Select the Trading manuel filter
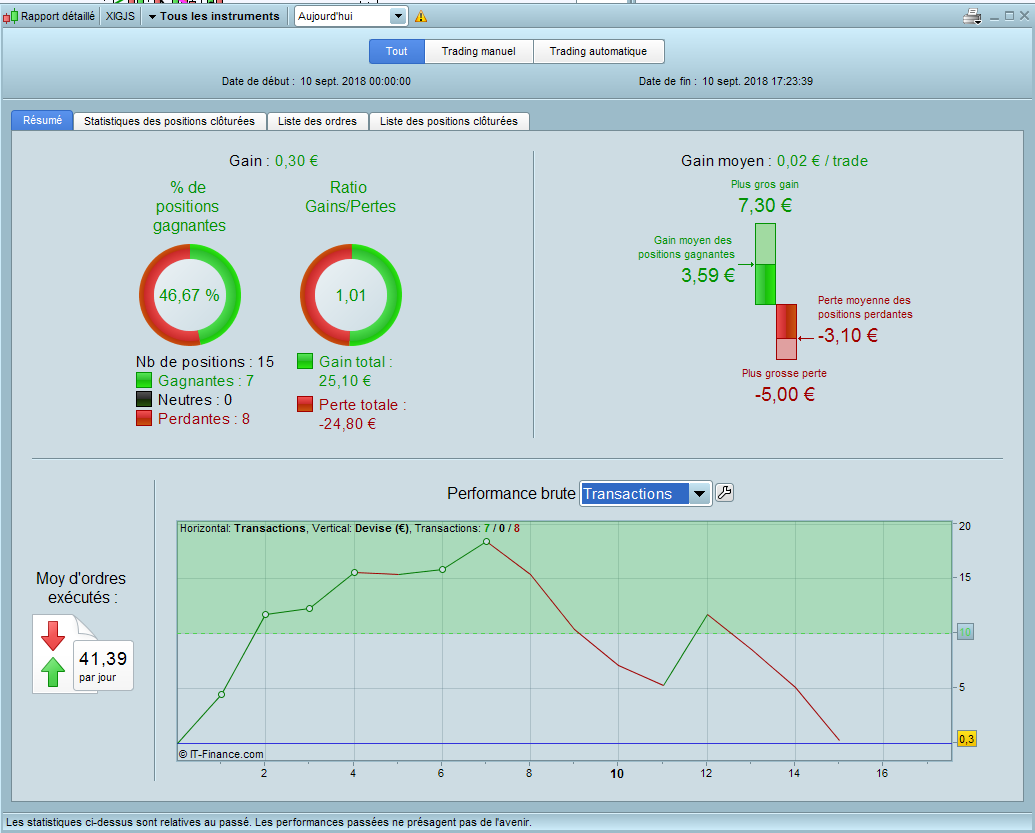This screenshot has height=833, width=1035. click(x=479, y=51)
